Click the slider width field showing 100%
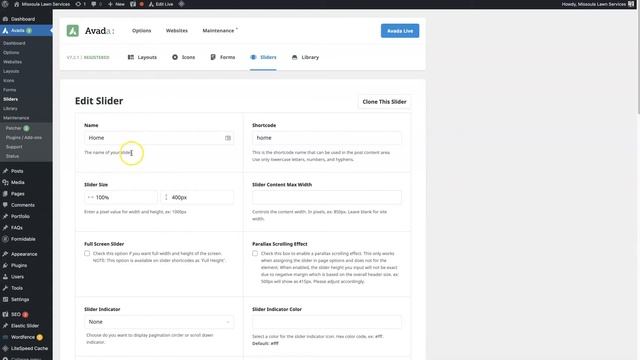Image resolution: width=640 pixels, height=360 pixels. click(121, 197)
